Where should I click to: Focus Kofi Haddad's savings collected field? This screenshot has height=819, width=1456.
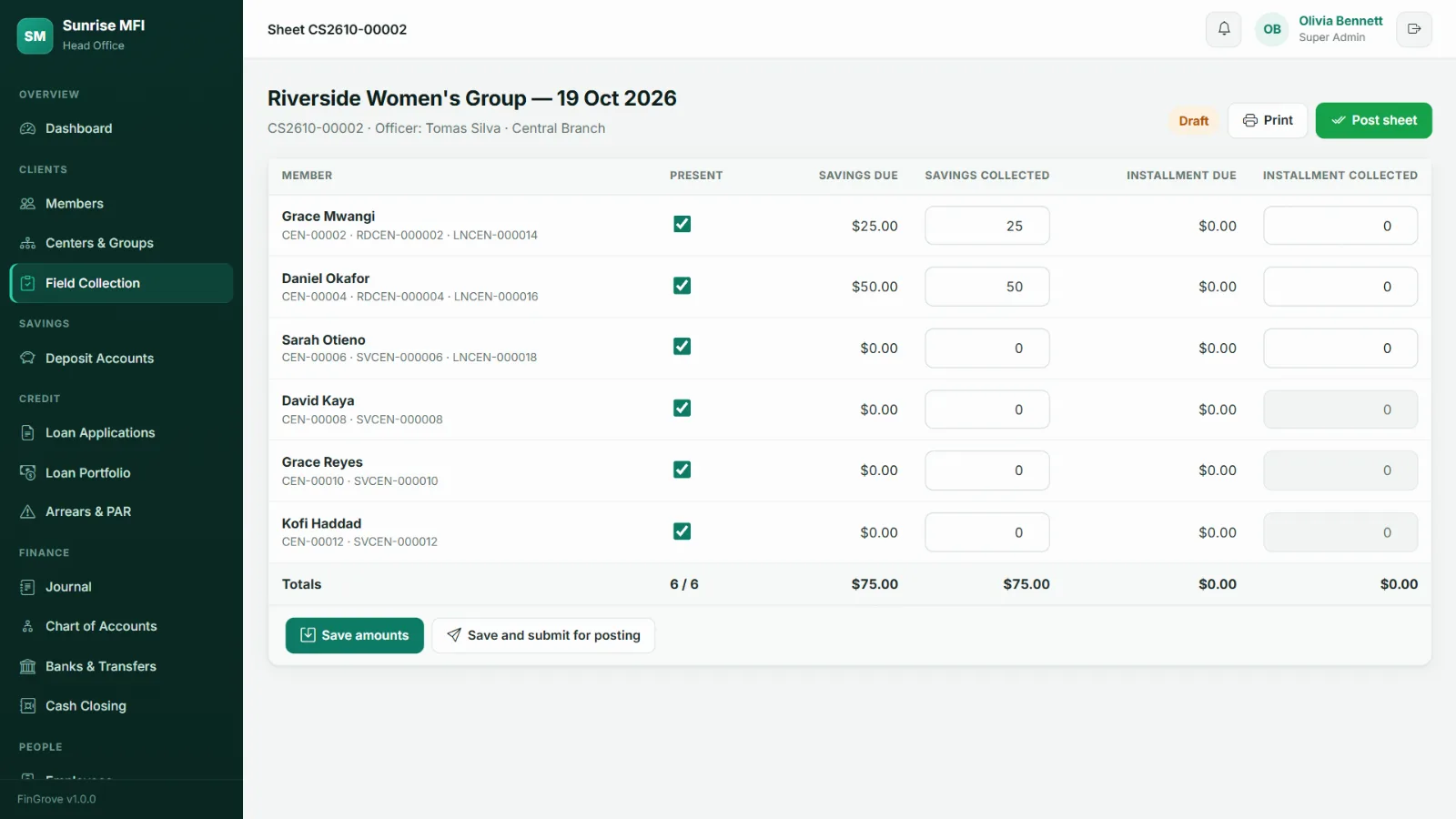987,532
